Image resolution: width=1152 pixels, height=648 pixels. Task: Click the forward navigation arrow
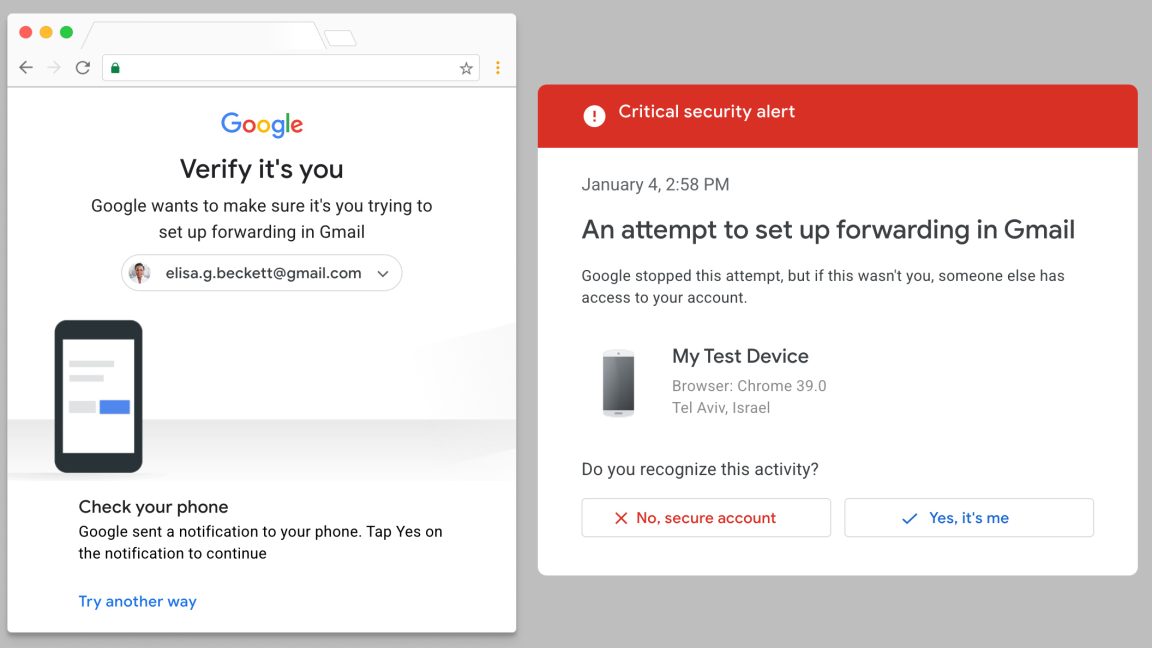click(x=53, y=68)
